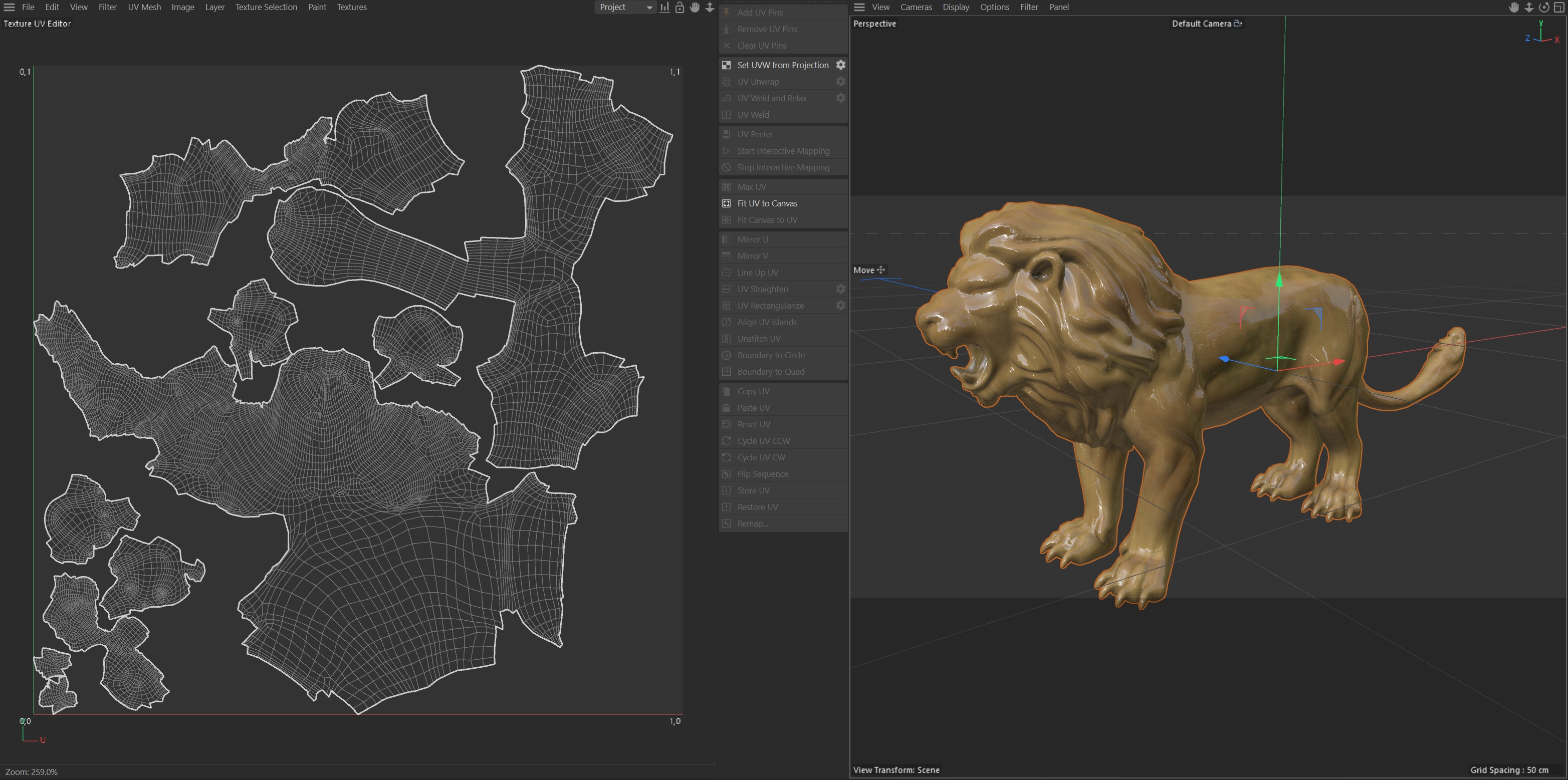Click the viewport orbit camera icon
The image size is (1568, 780).
(1543, 8)
